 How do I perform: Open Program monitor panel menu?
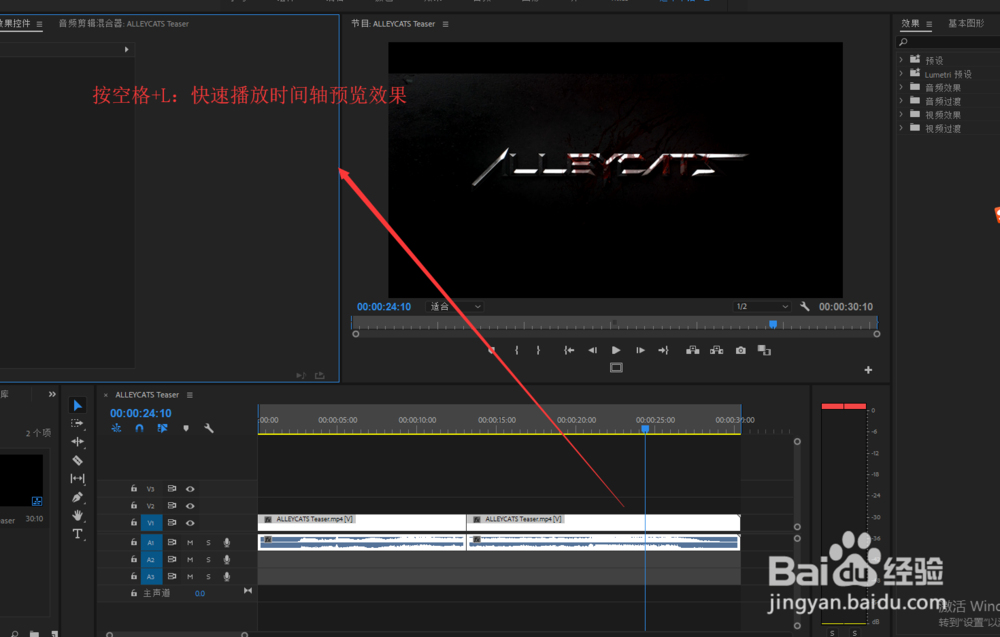click(445, 24)
